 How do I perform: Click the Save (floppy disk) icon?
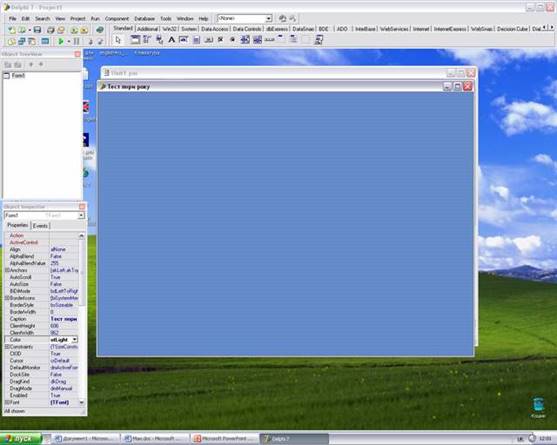pos(37,30)
